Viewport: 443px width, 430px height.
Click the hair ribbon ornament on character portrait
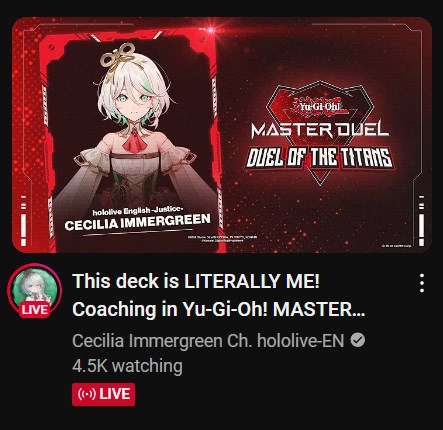[118, 58]
